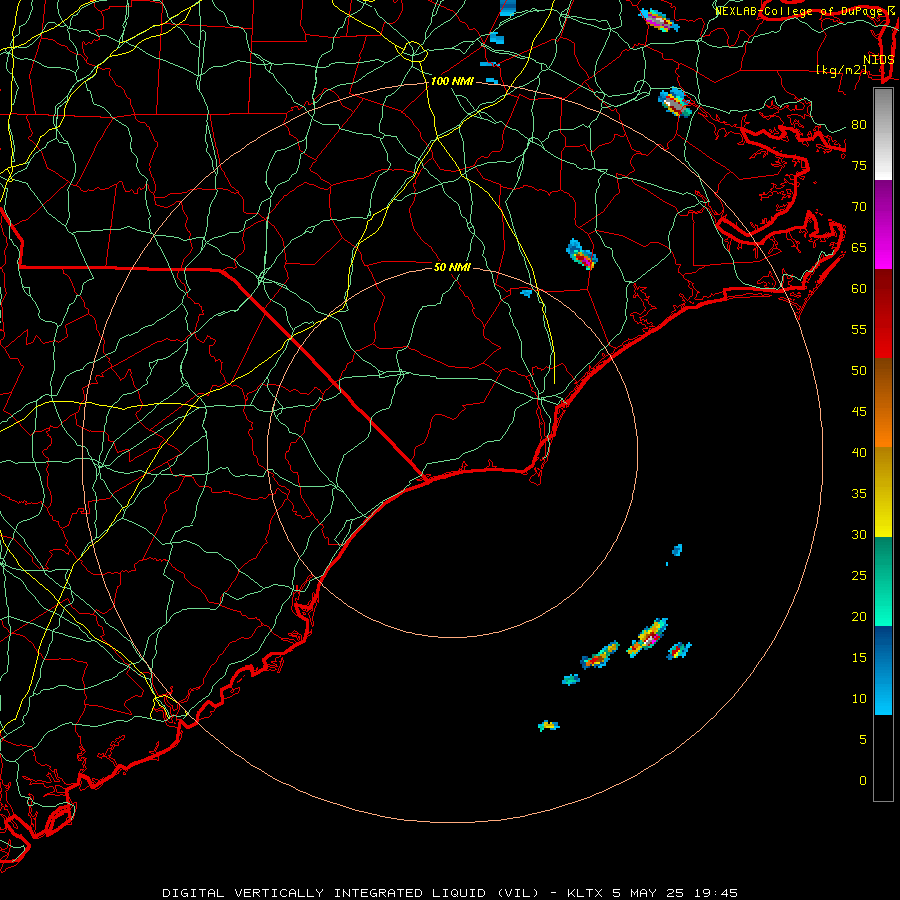
Task: Click the 20 value on the VIL scale
Action: tap(859, 617)
